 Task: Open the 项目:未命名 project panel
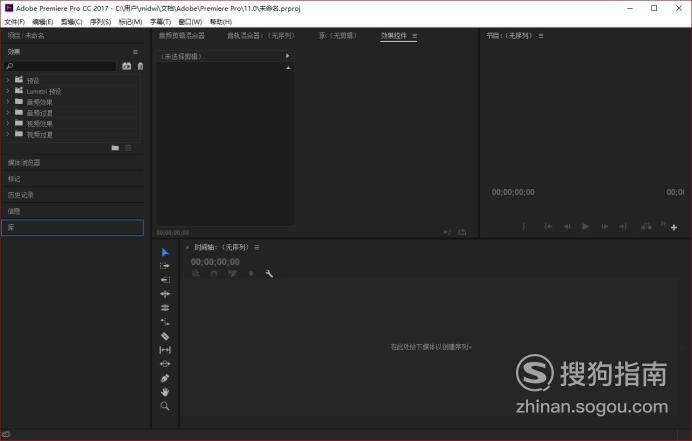(x=26, y=36)
